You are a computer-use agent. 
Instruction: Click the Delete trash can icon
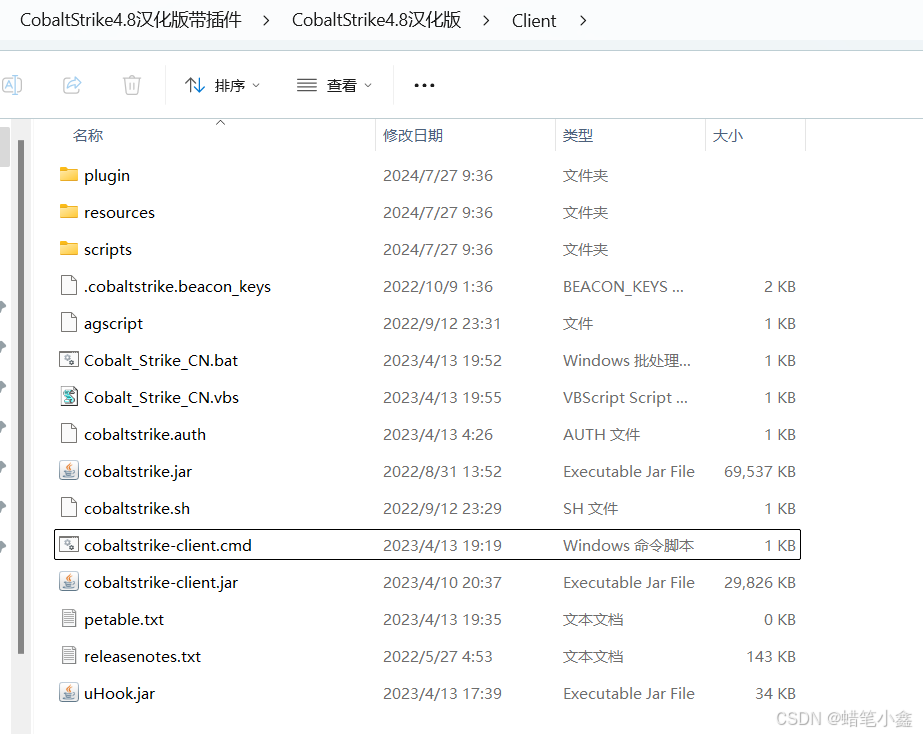(x=132, y=85)
